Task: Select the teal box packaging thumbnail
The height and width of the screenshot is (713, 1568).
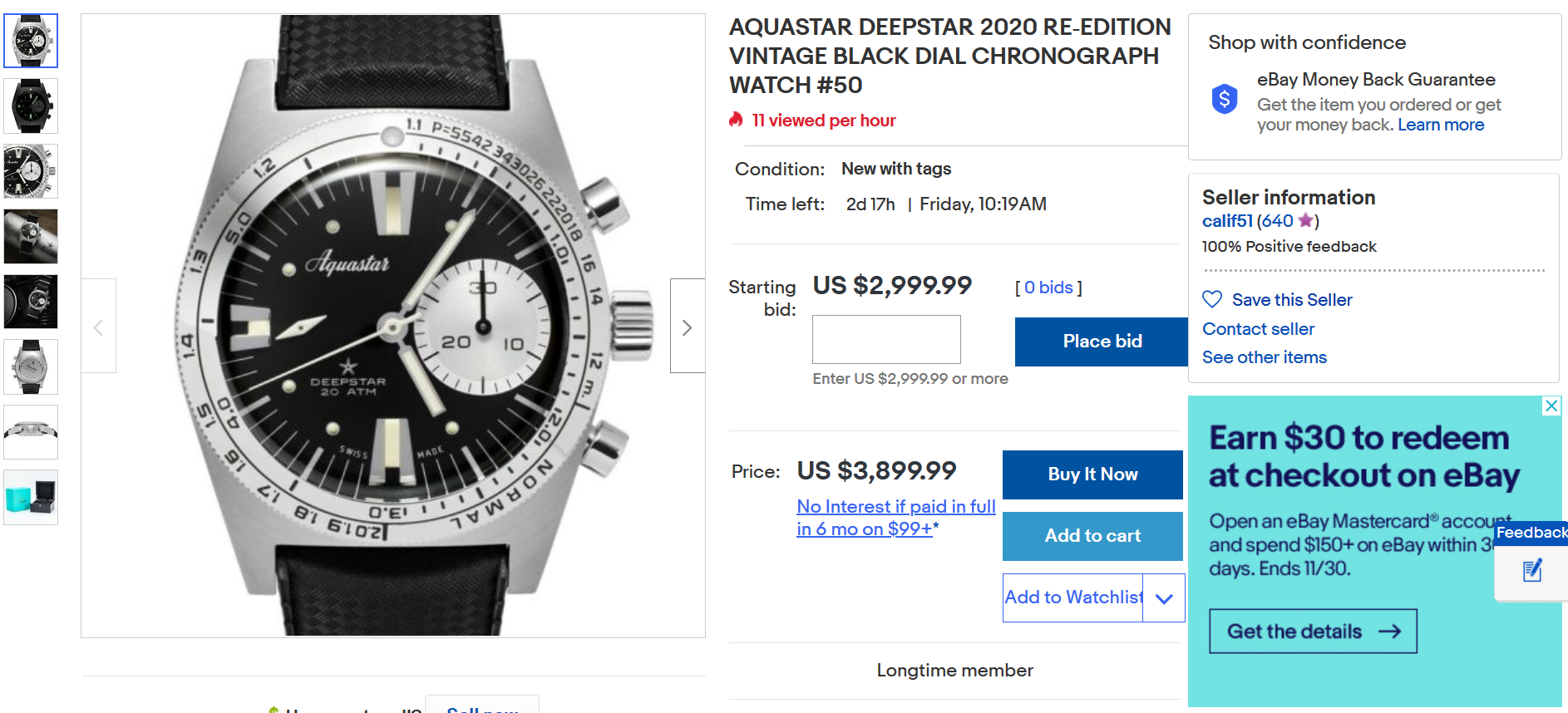Action: [31, 497]
